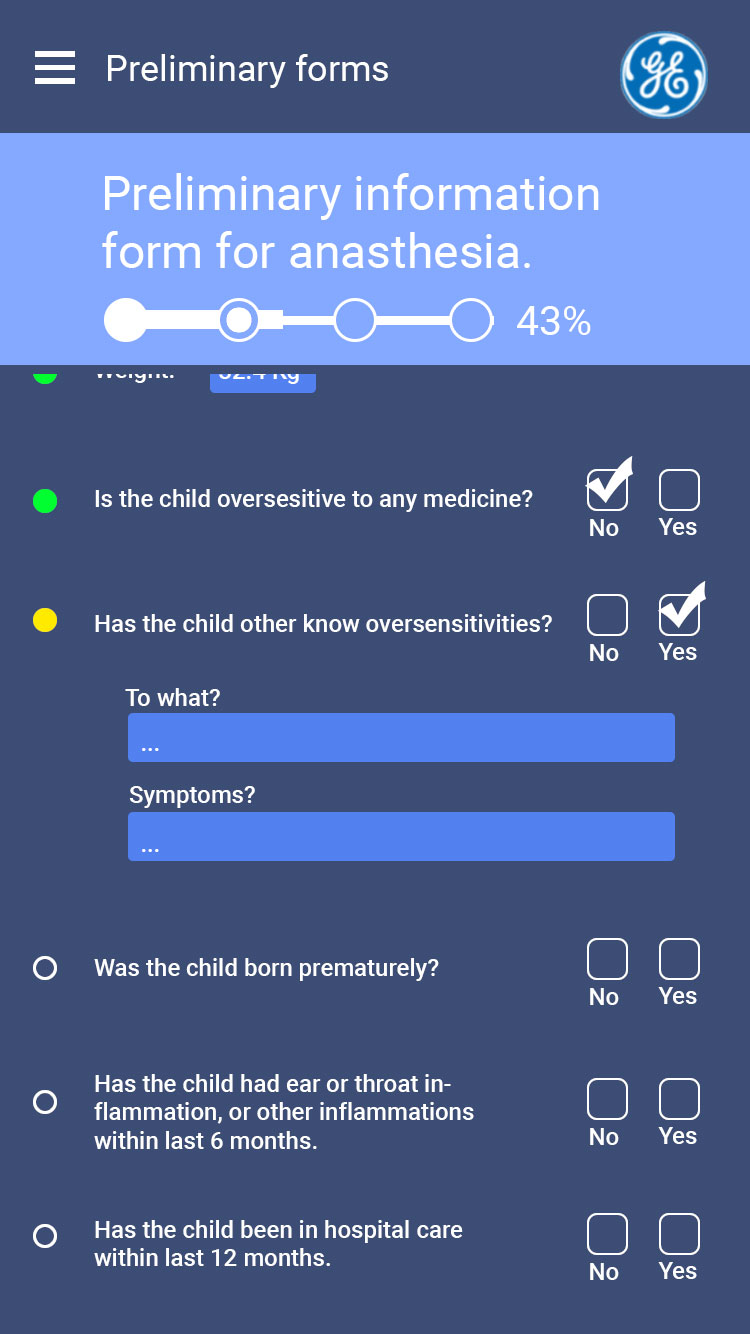Open the hamburger navigation menu
This screenshot has height=1334, width=750.
click(x=55, y=68)
